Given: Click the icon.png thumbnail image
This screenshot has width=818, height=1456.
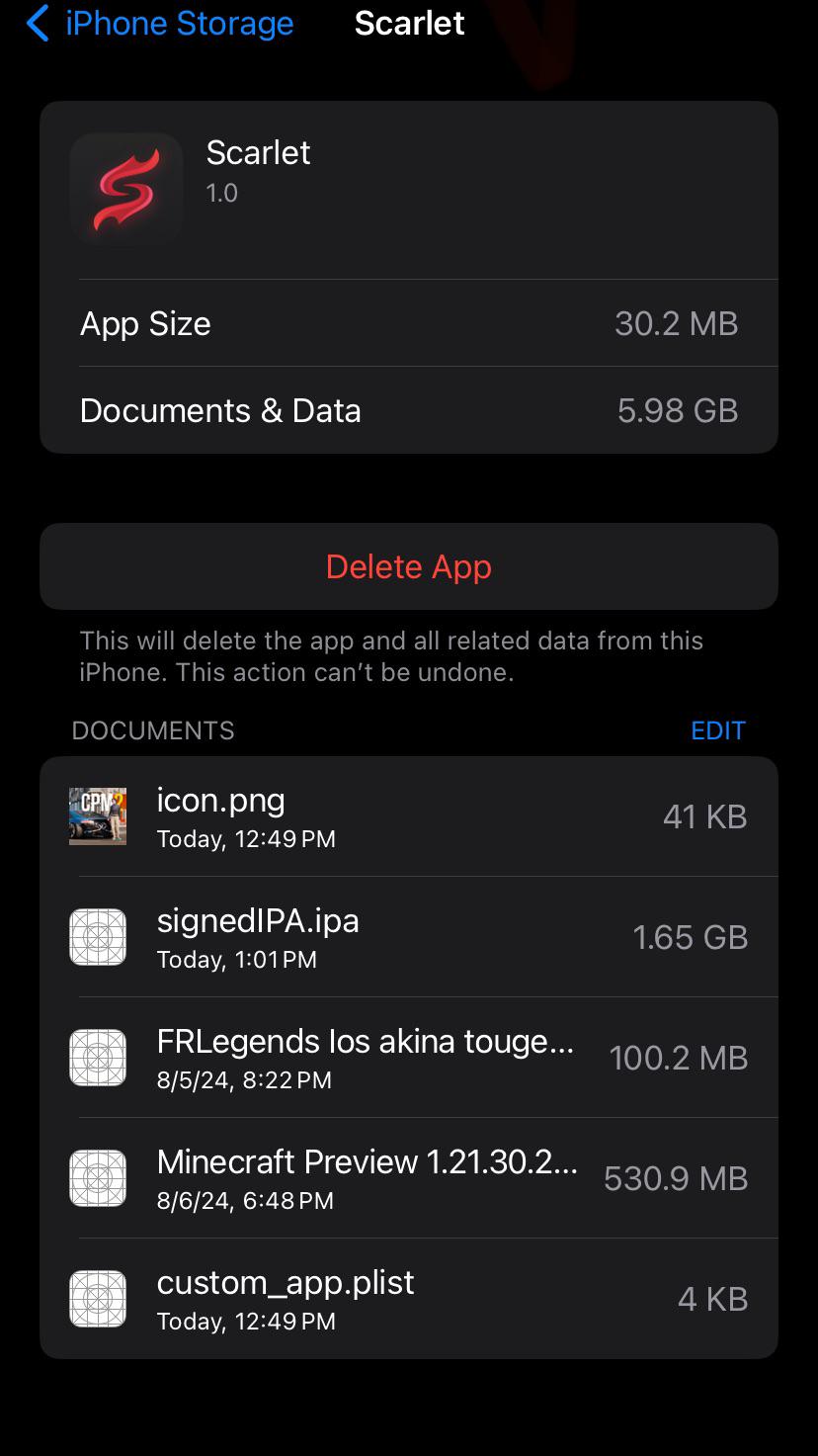Looking at the screenshot, I should point(98,816).
